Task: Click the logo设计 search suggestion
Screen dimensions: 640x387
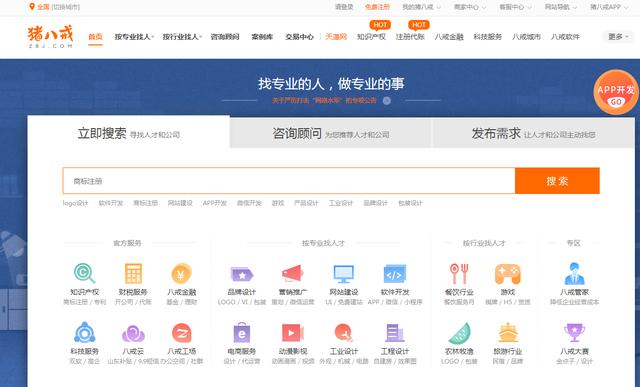Action: click(x=76, y=203)
